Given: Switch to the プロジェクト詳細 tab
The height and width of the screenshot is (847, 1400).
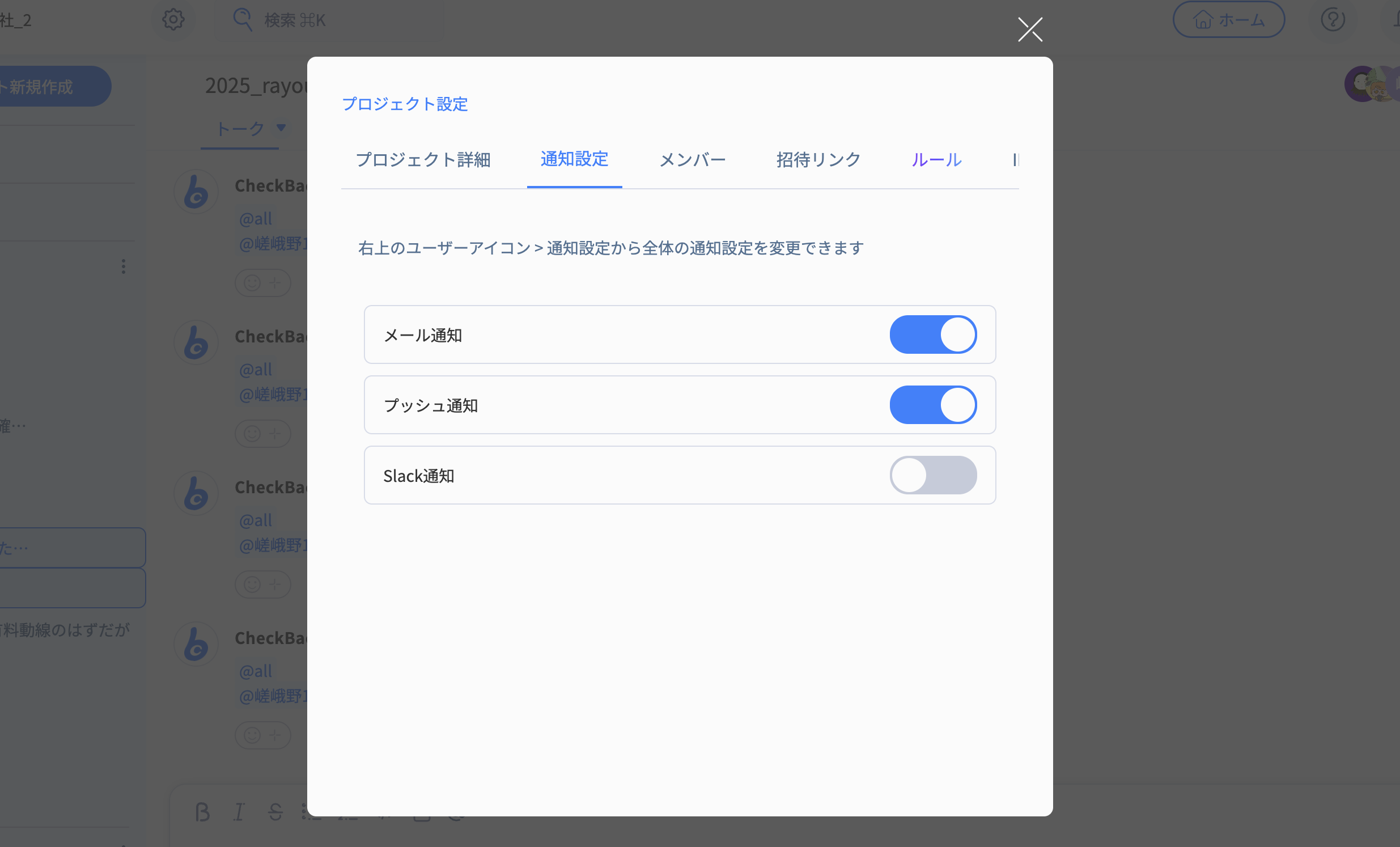Looking at the screenshot, I should coord(423,160).
